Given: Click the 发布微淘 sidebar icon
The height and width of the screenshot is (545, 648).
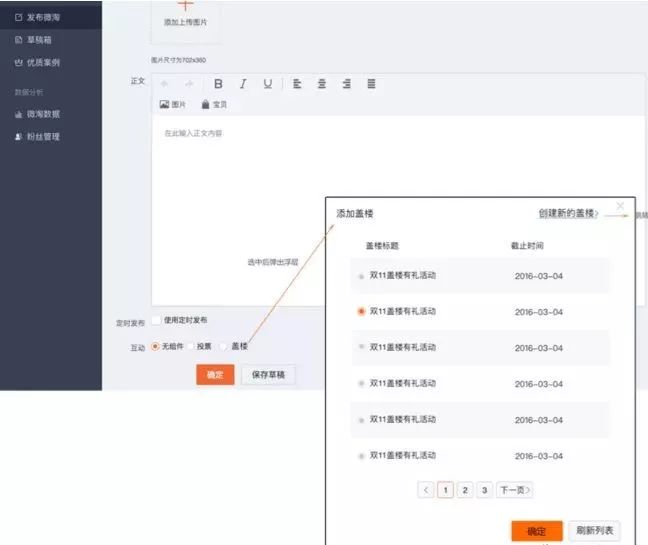Looking at the screenshot, I should 18,17.
